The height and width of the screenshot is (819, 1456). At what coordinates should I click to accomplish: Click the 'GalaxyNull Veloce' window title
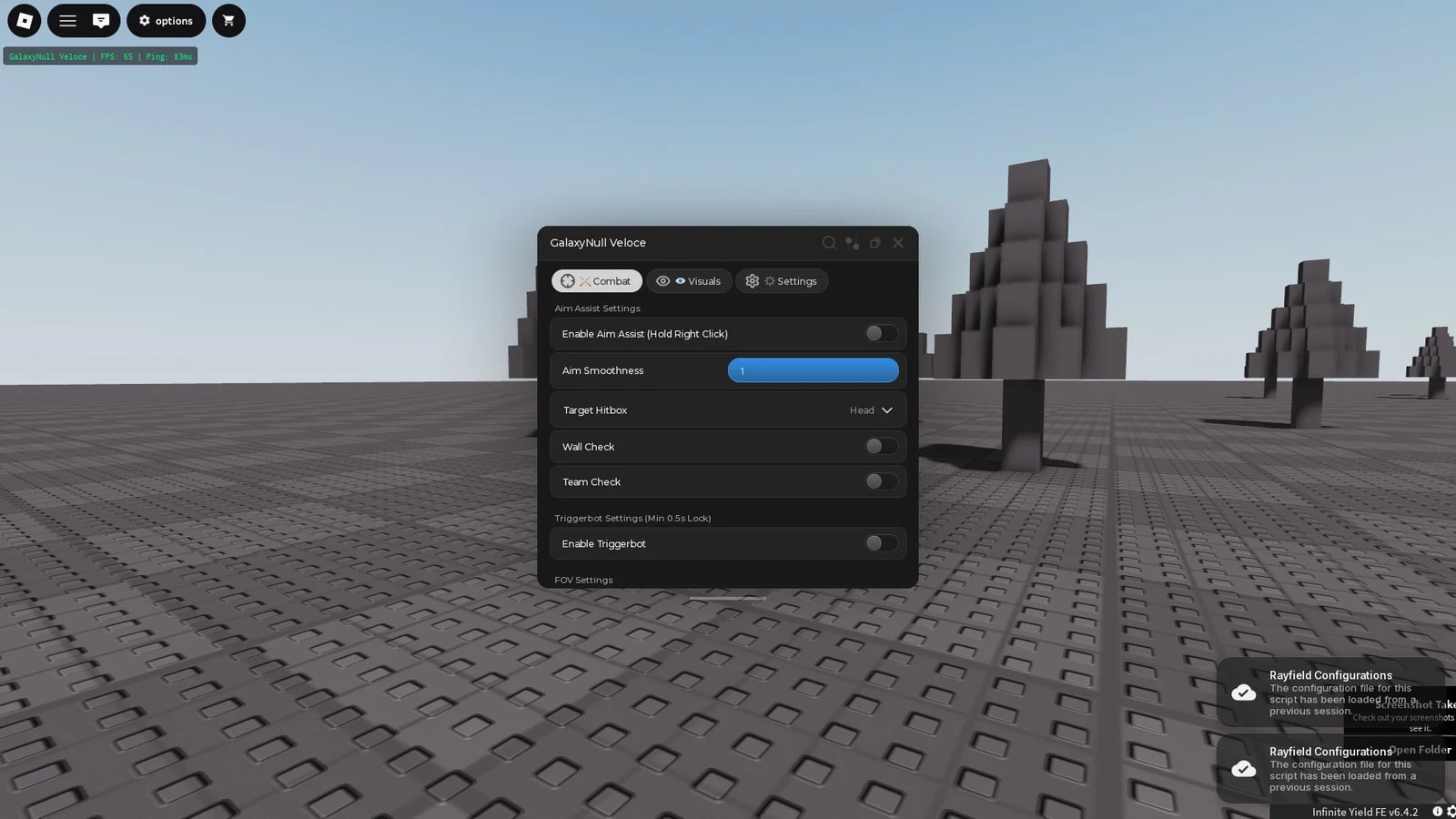(x=598, y=243)
